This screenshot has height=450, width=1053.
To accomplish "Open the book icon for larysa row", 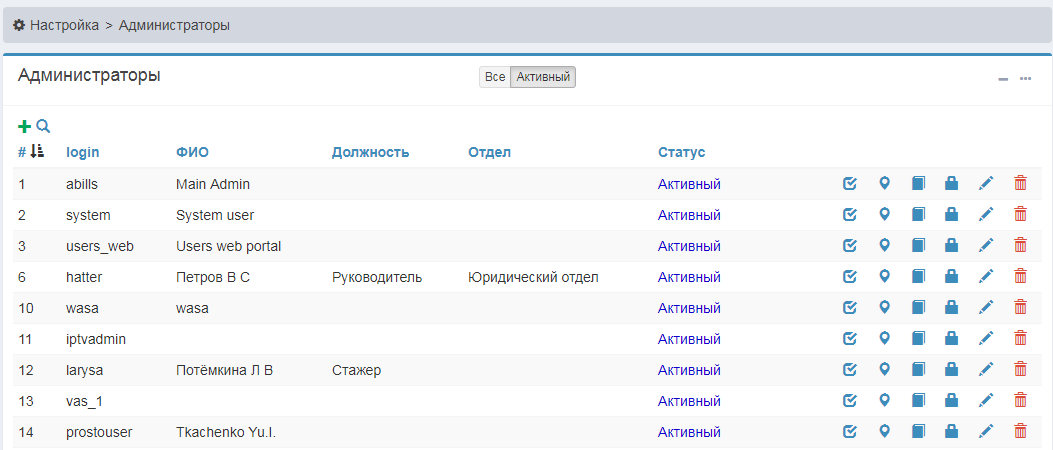I will coord(918,370).
